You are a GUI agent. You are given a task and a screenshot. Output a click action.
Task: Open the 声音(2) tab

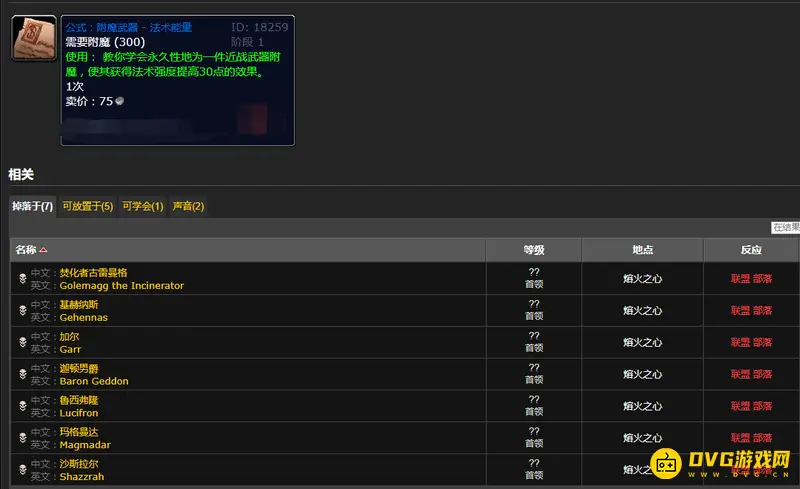(188, 206)
